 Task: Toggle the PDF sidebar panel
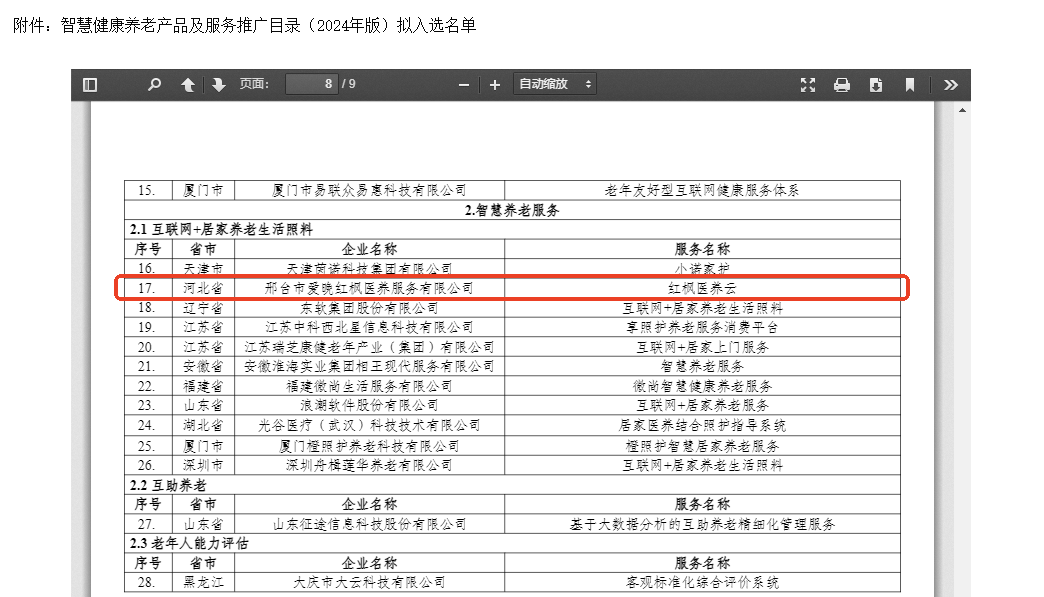click(x=90, y=85)
